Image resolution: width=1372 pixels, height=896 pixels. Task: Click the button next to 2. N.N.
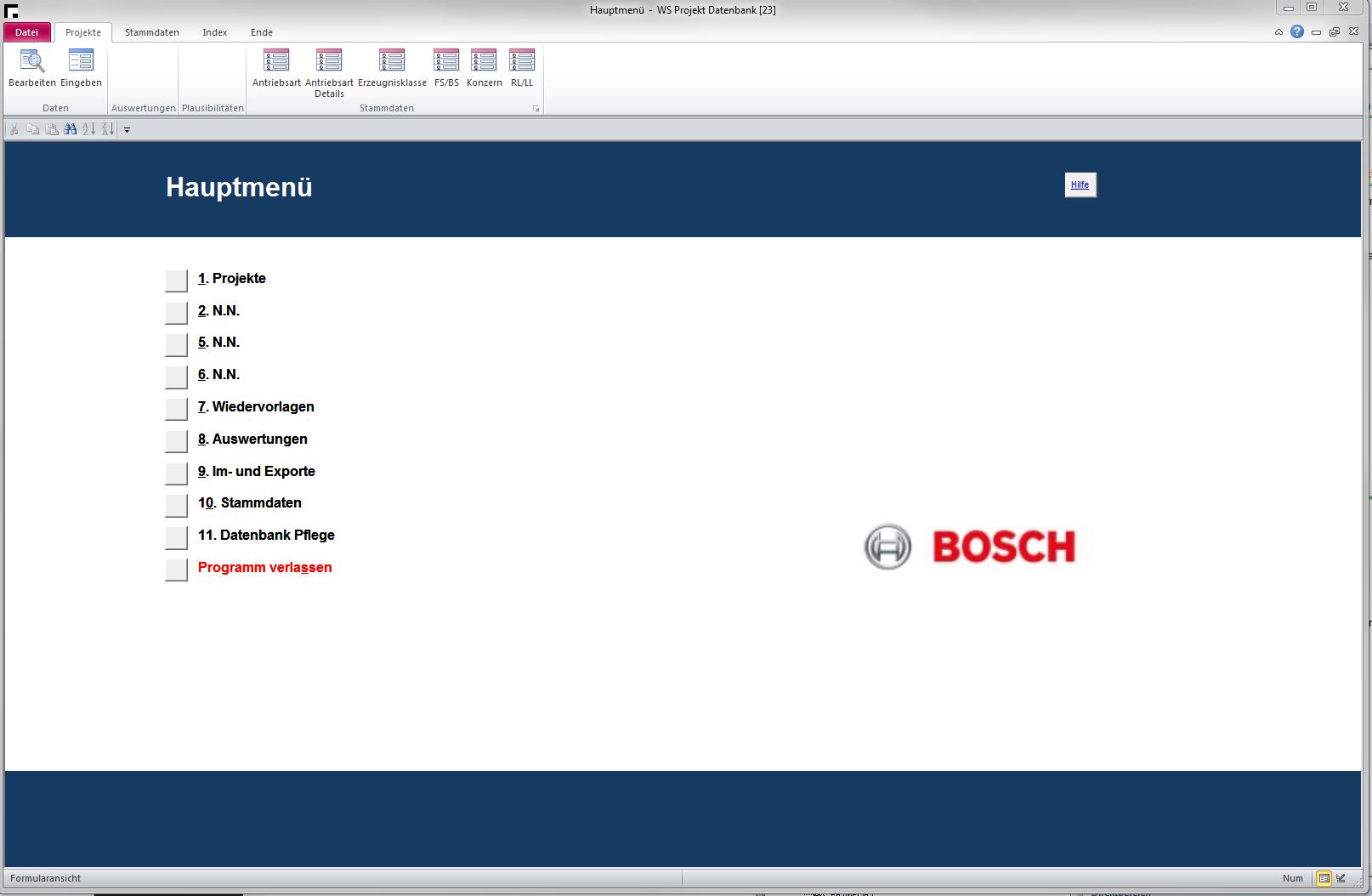[176, 312]
